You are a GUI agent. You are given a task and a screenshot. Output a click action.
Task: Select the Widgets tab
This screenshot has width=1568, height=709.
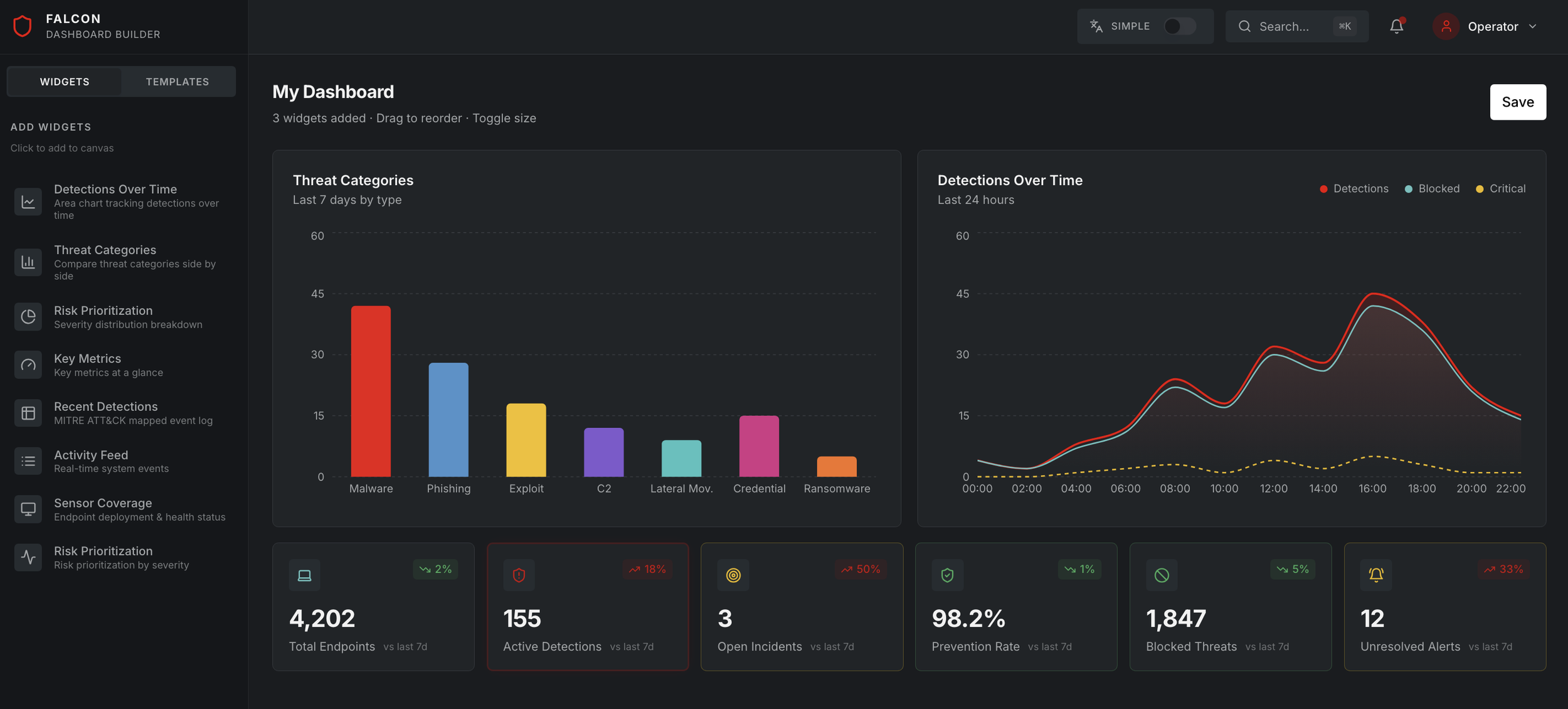coord(65,82)
